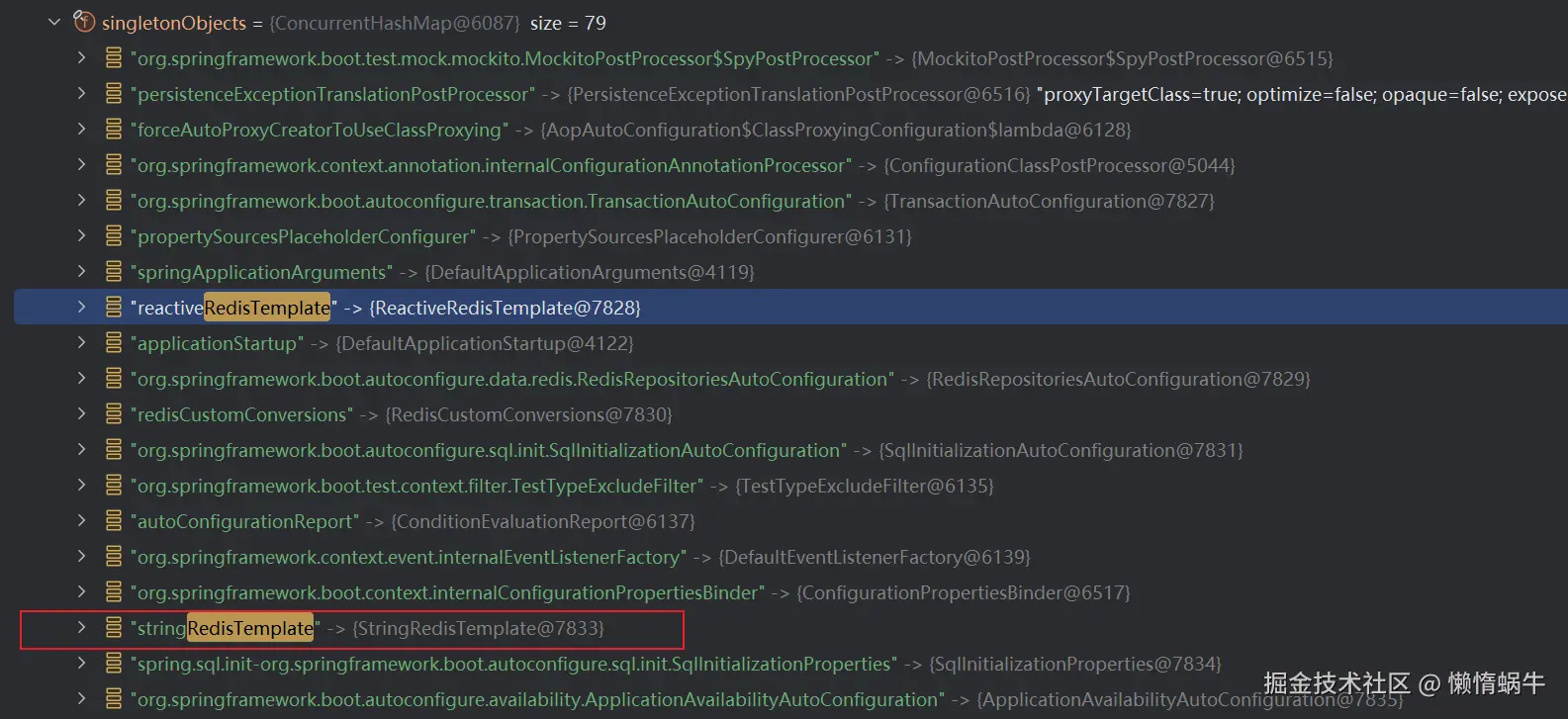Expand TransactionAutoConfiguration entry
This screenshot has width=1568, height=719.
(82, 200)
